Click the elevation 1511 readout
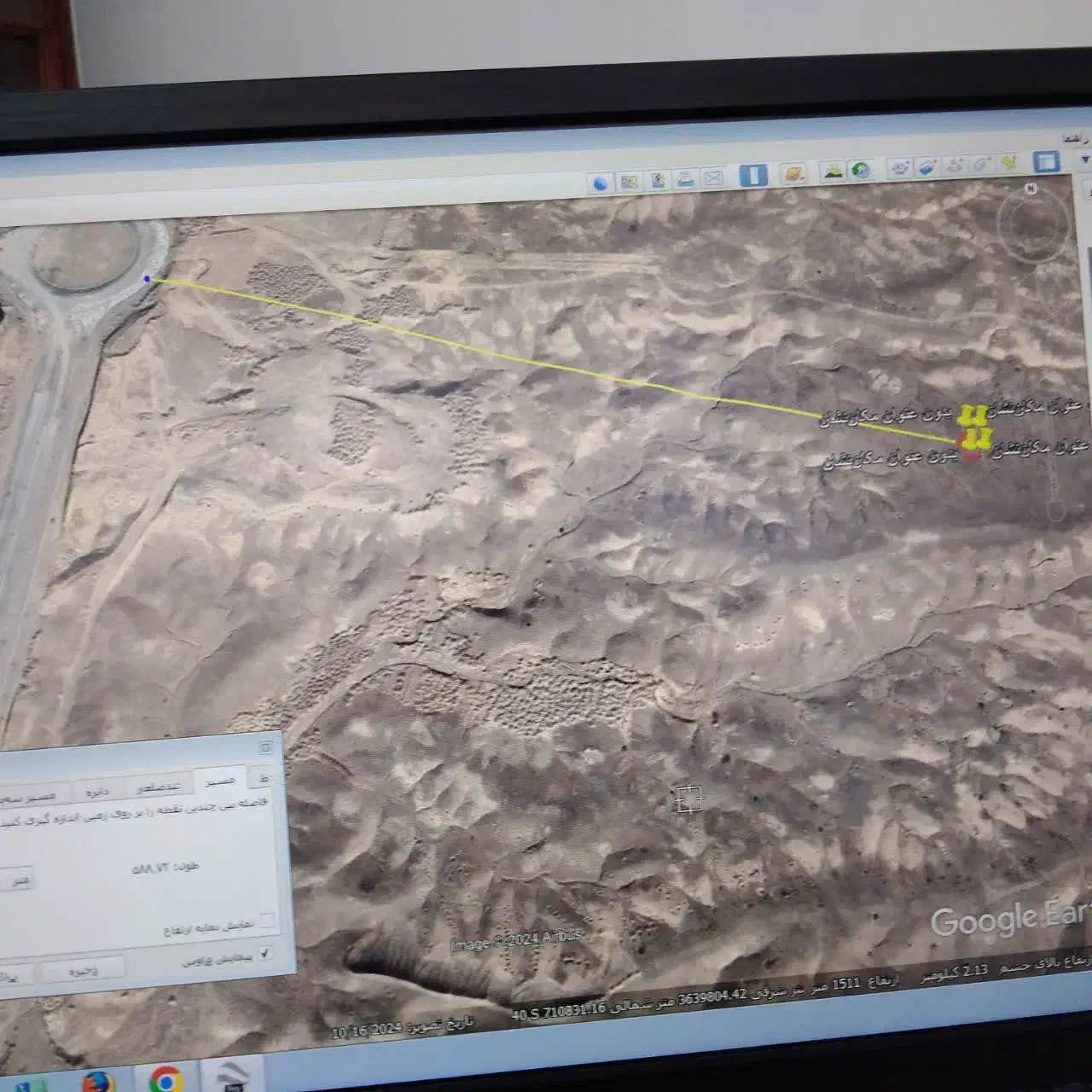The image size is (1092, 1092). pos(845,984)
